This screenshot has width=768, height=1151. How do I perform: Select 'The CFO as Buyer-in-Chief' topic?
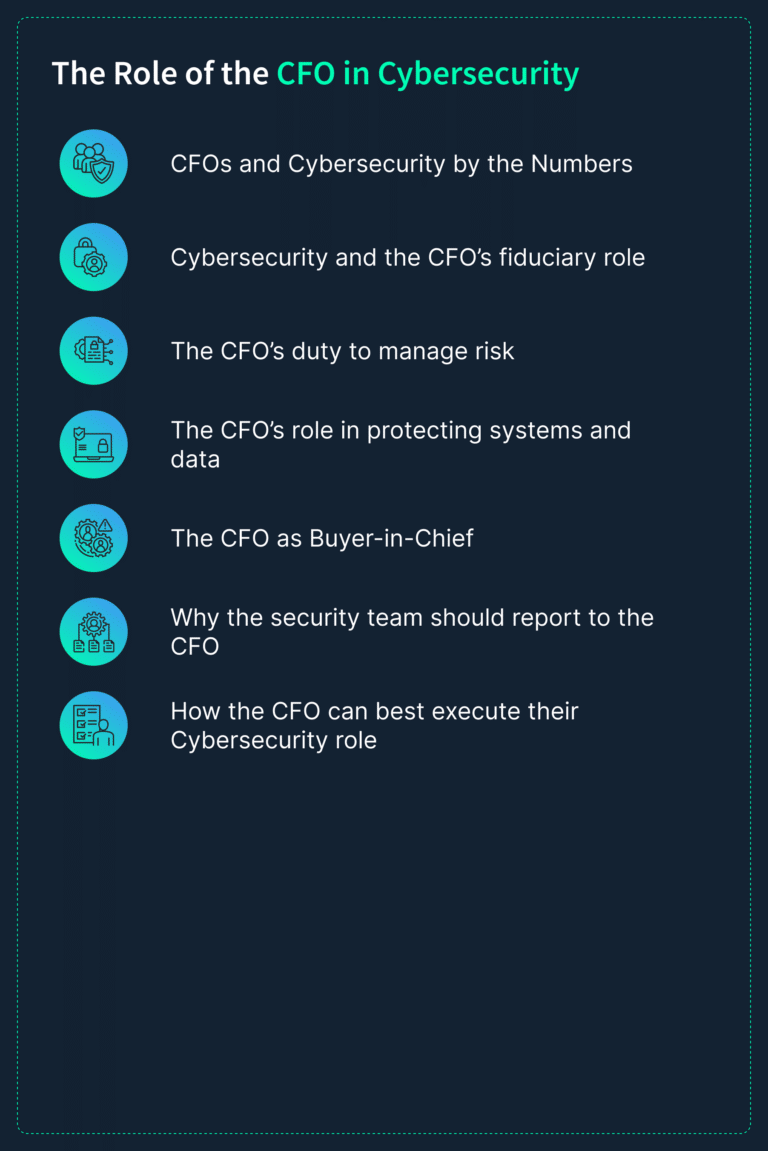point(322,538)
